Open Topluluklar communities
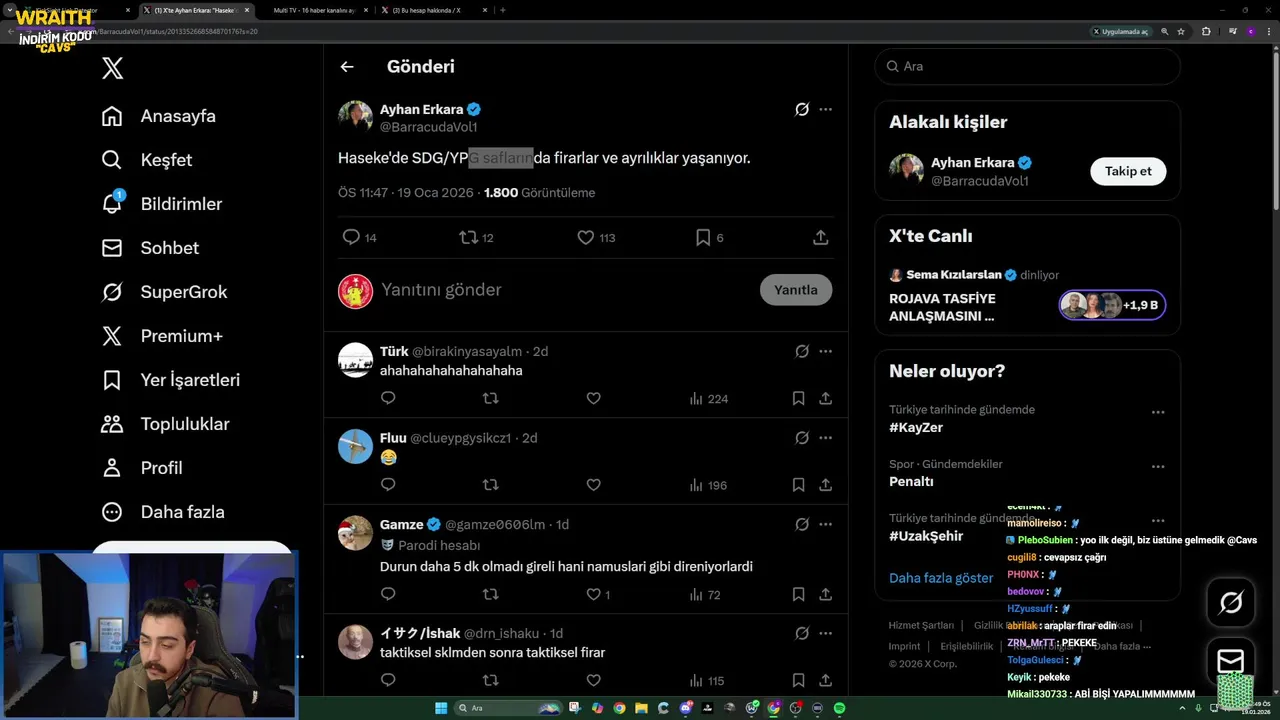 166,424
